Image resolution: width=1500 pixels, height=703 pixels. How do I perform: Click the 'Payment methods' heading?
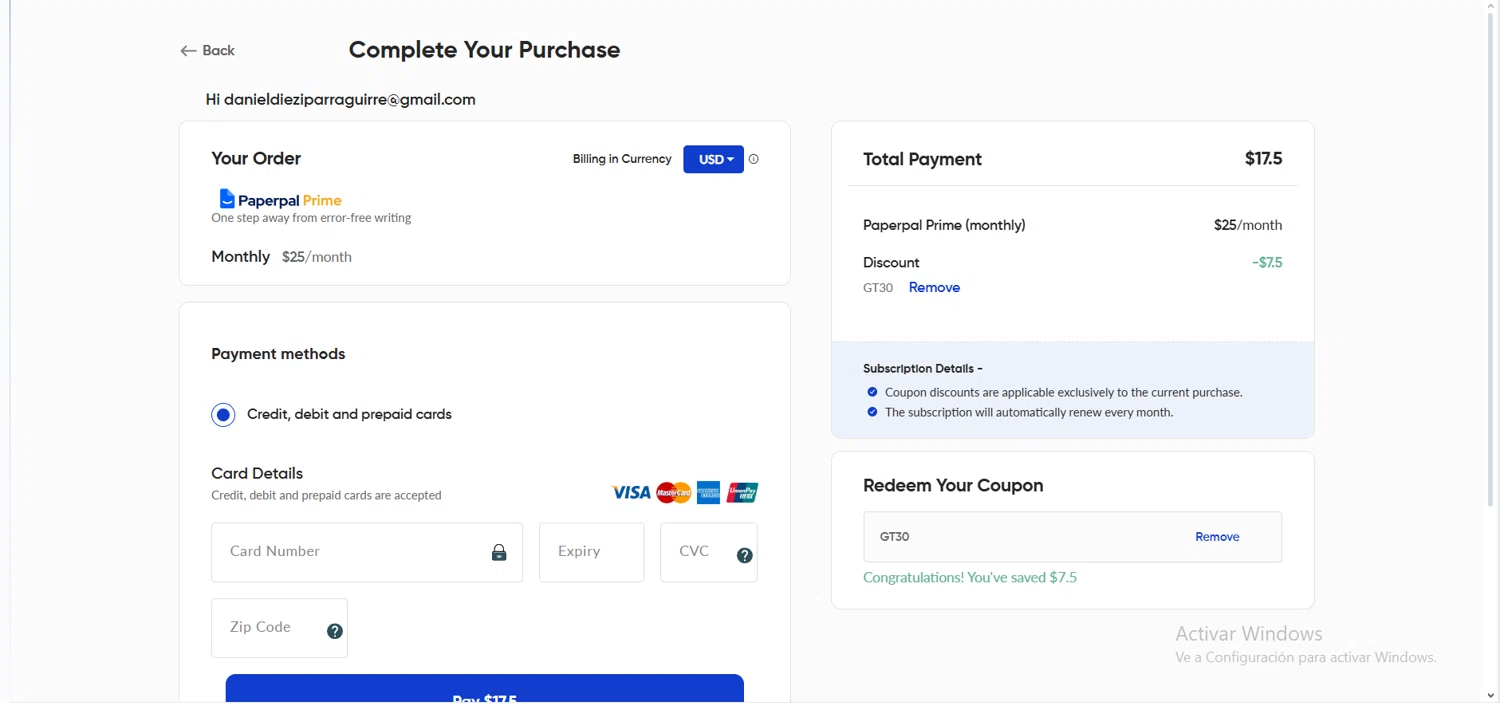(x=278, y=354)
